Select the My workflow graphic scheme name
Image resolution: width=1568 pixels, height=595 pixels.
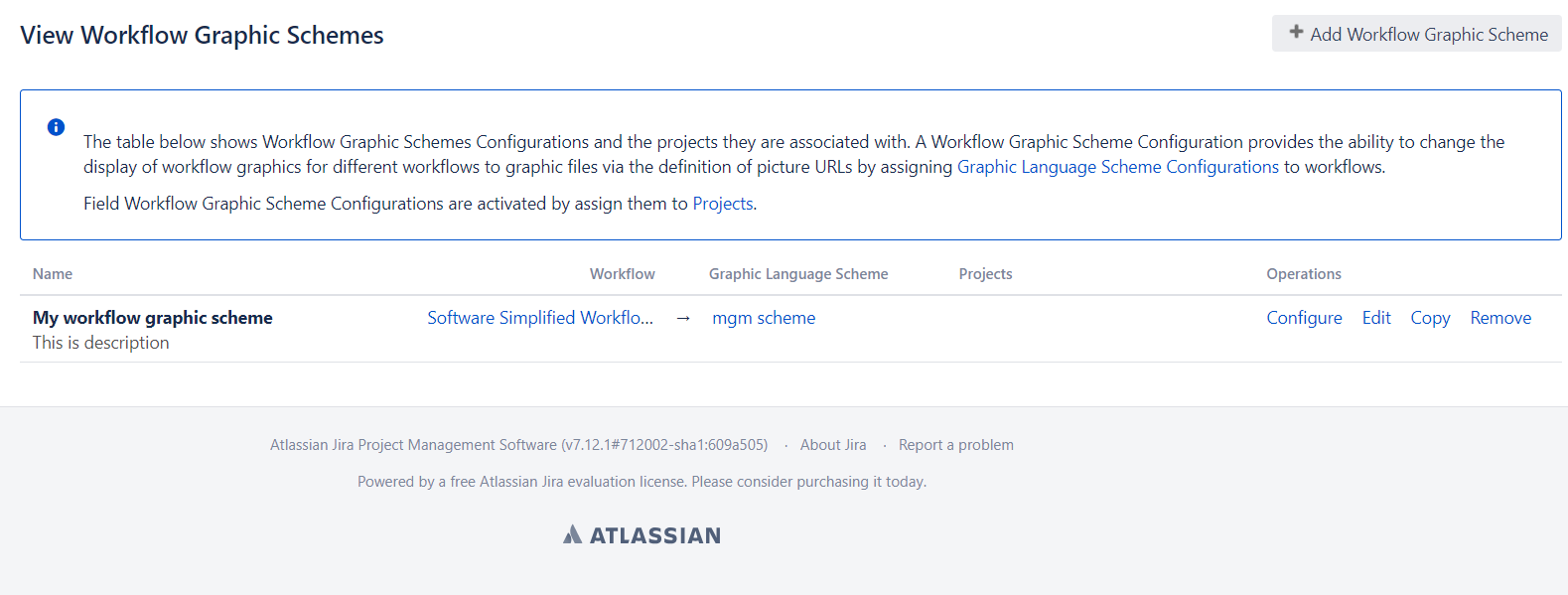point(153,318)
